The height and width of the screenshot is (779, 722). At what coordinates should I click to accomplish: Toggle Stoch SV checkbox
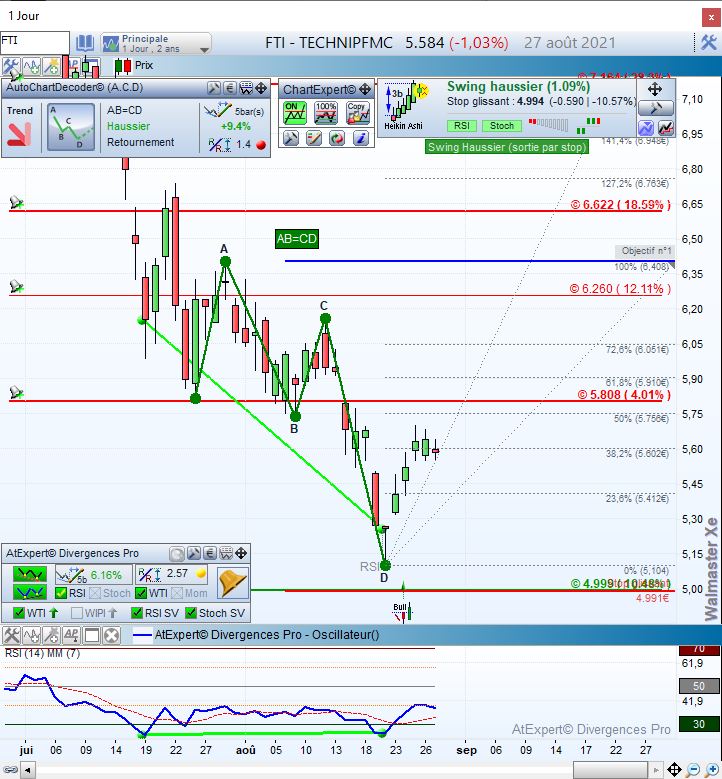coord(191,613)
